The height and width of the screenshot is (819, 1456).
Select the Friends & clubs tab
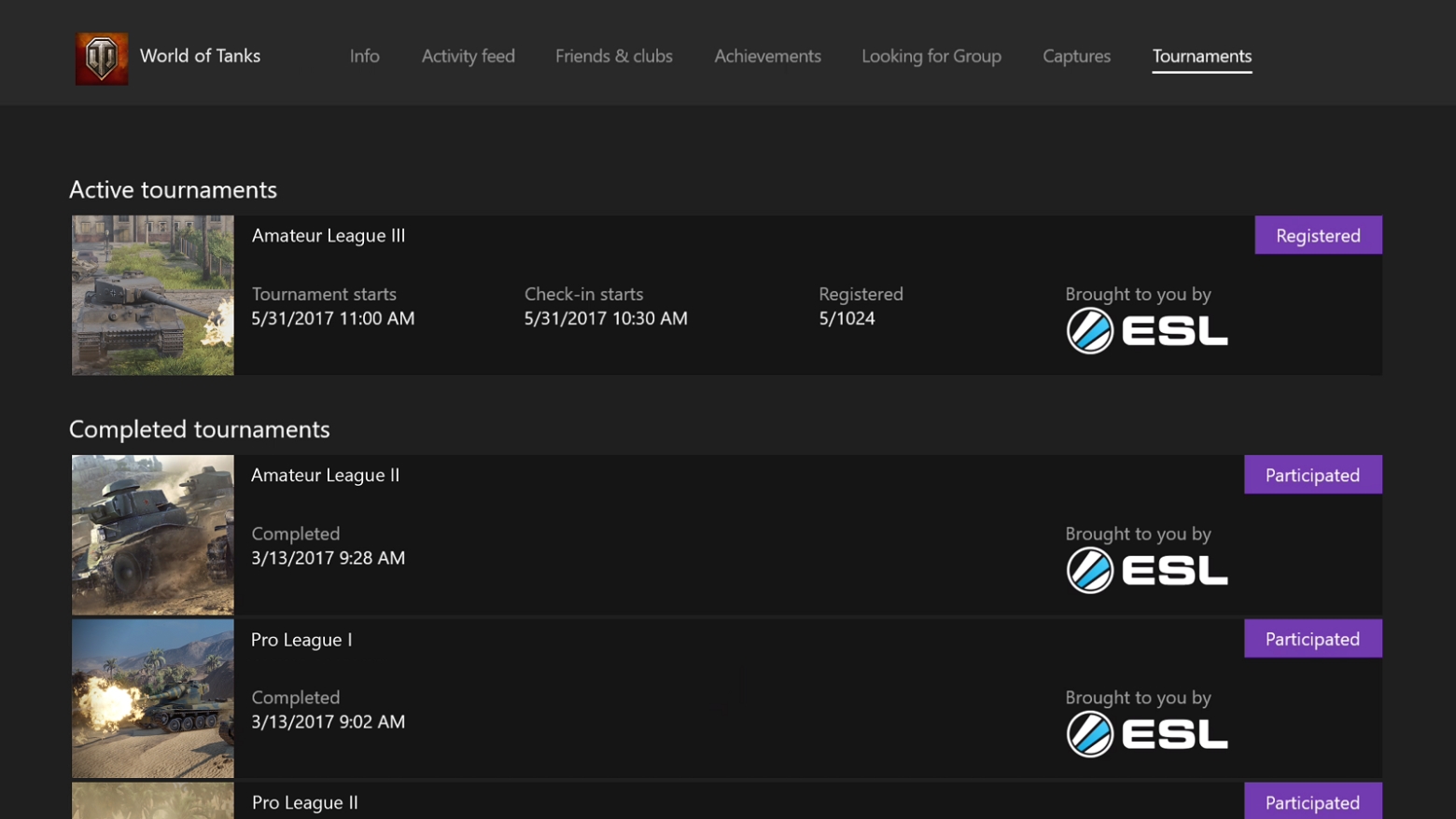click(613, 56)
